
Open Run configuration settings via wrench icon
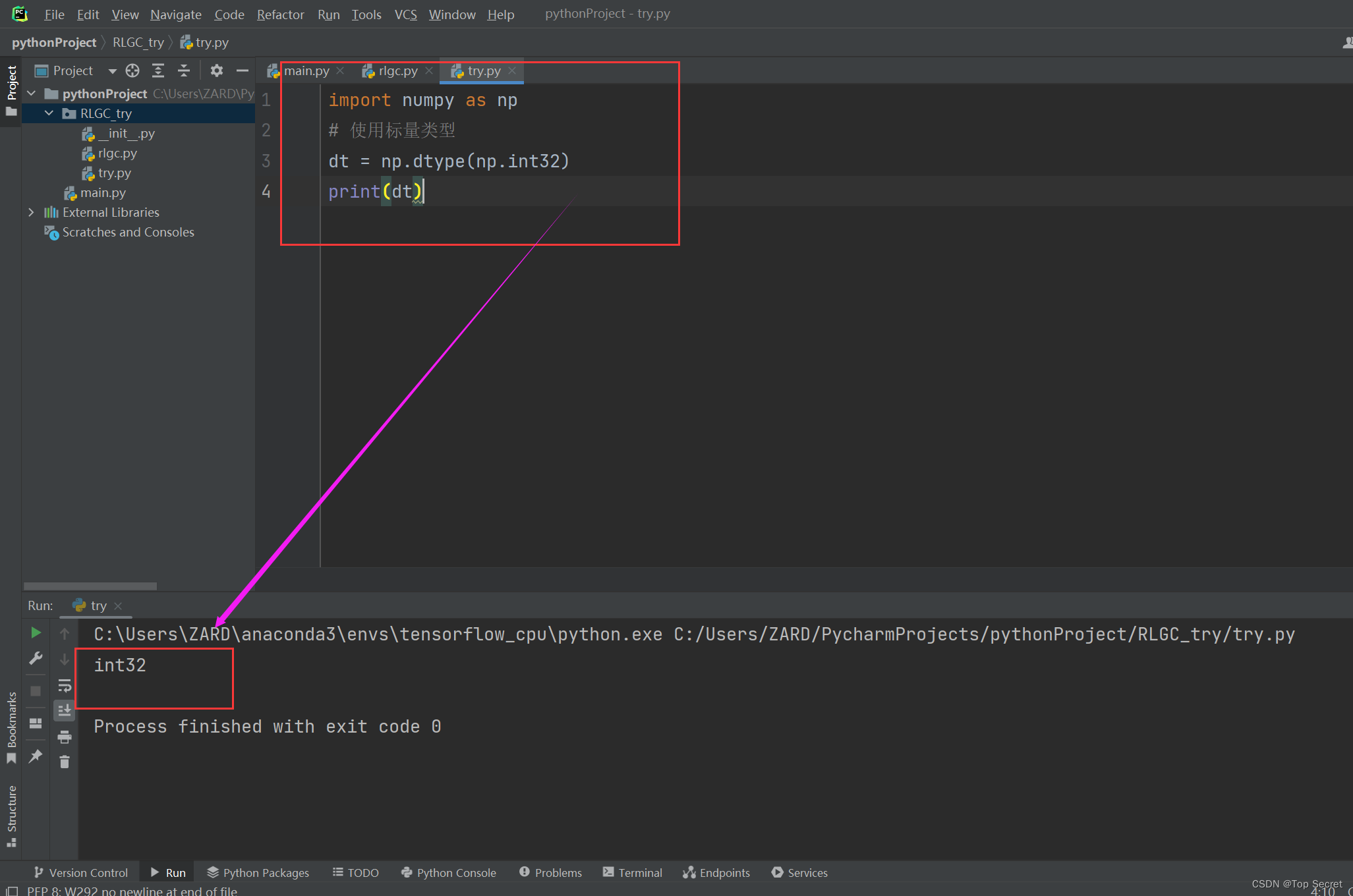[x=36, y=658]
